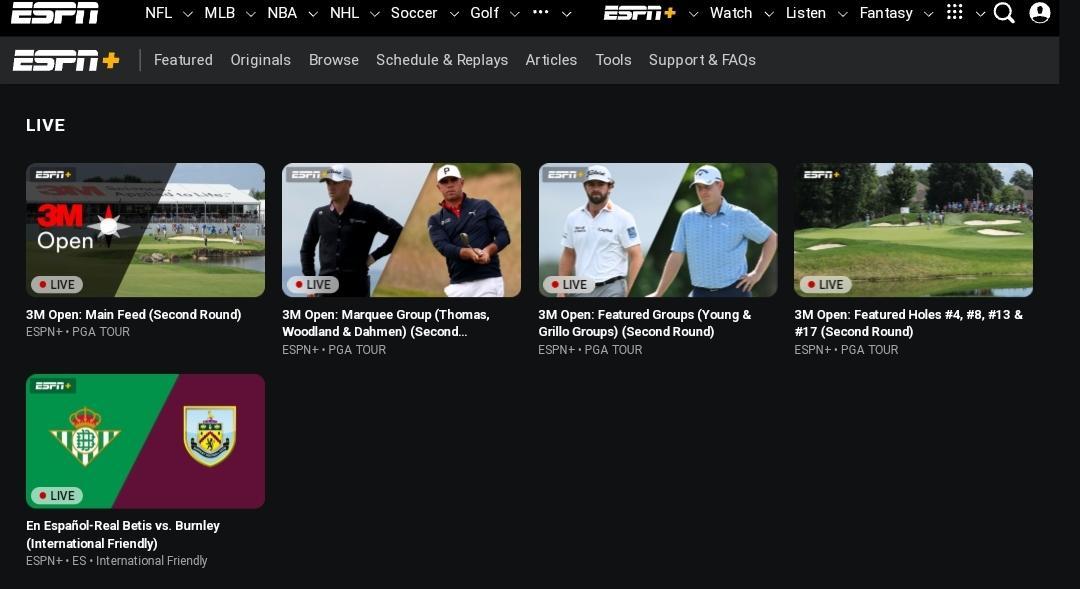Open Support & FAQs
This screenshot has height=589, width=1080.
pos(702,60)
